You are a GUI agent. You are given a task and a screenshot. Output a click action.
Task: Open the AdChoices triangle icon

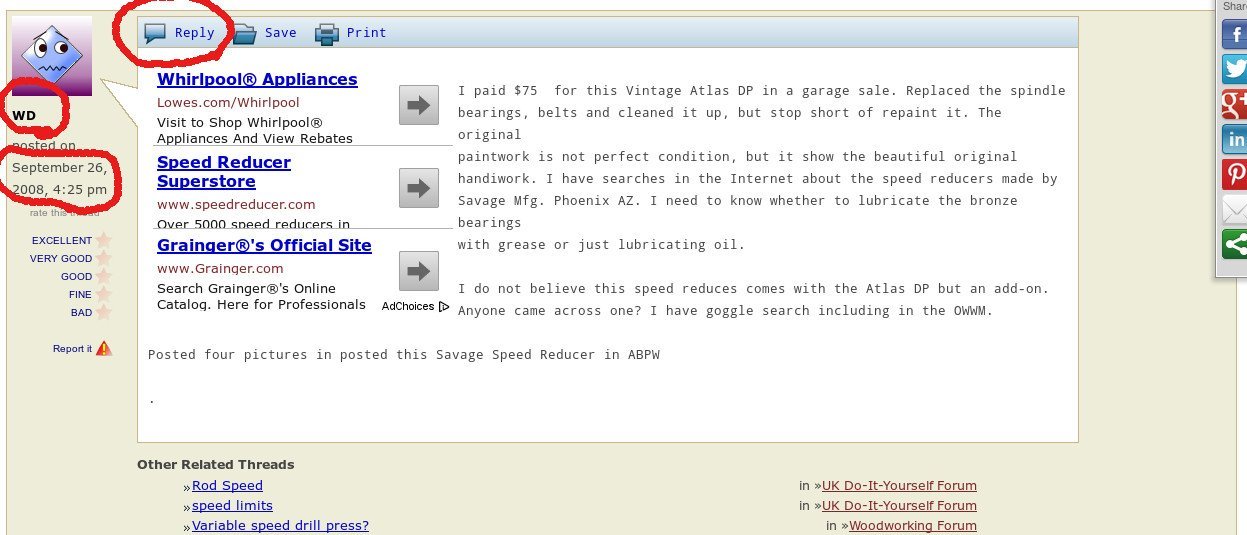click(444, 306)
